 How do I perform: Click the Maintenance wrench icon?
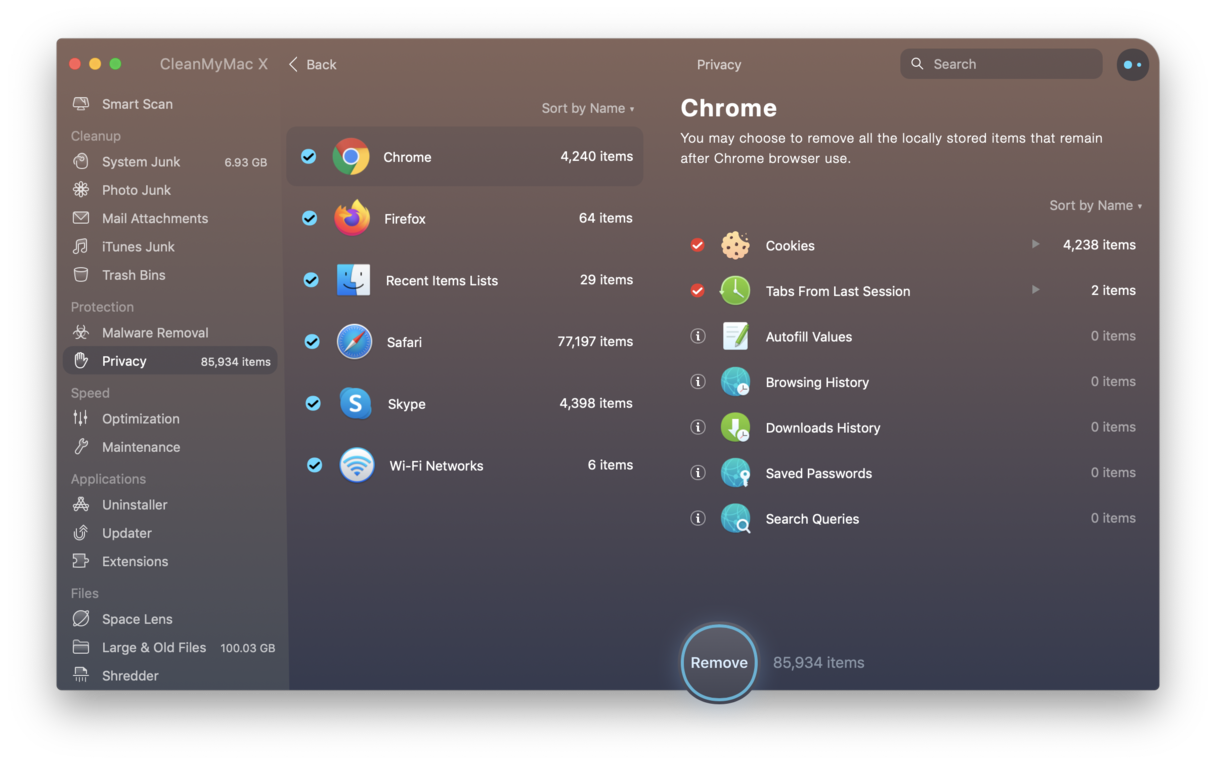[81, 447]
